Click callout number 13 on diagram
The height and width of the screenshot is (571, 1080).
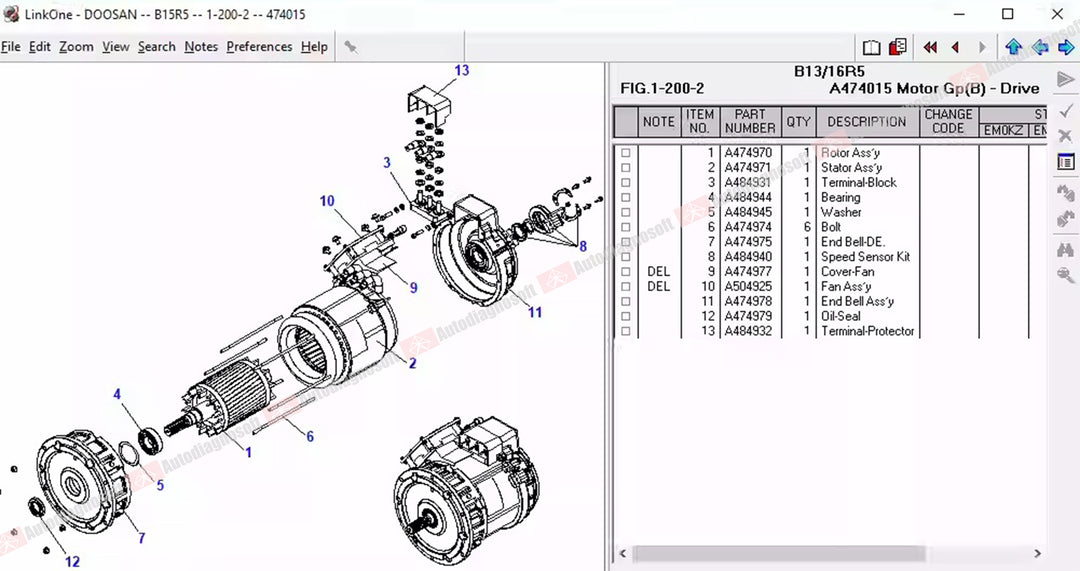pos(461,70)
